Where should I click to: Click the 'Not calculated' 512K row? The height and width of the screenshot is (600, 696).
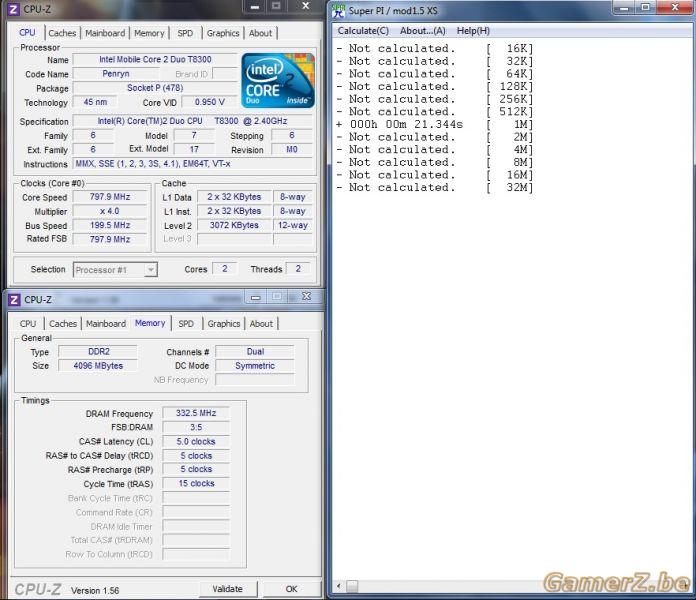(x=435, y=111)
